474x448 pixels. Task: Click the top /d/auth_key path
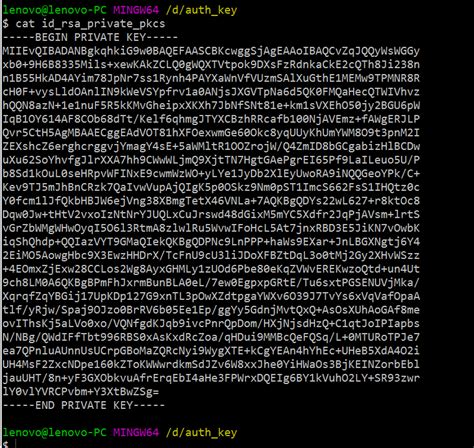(x=201, y=10)
